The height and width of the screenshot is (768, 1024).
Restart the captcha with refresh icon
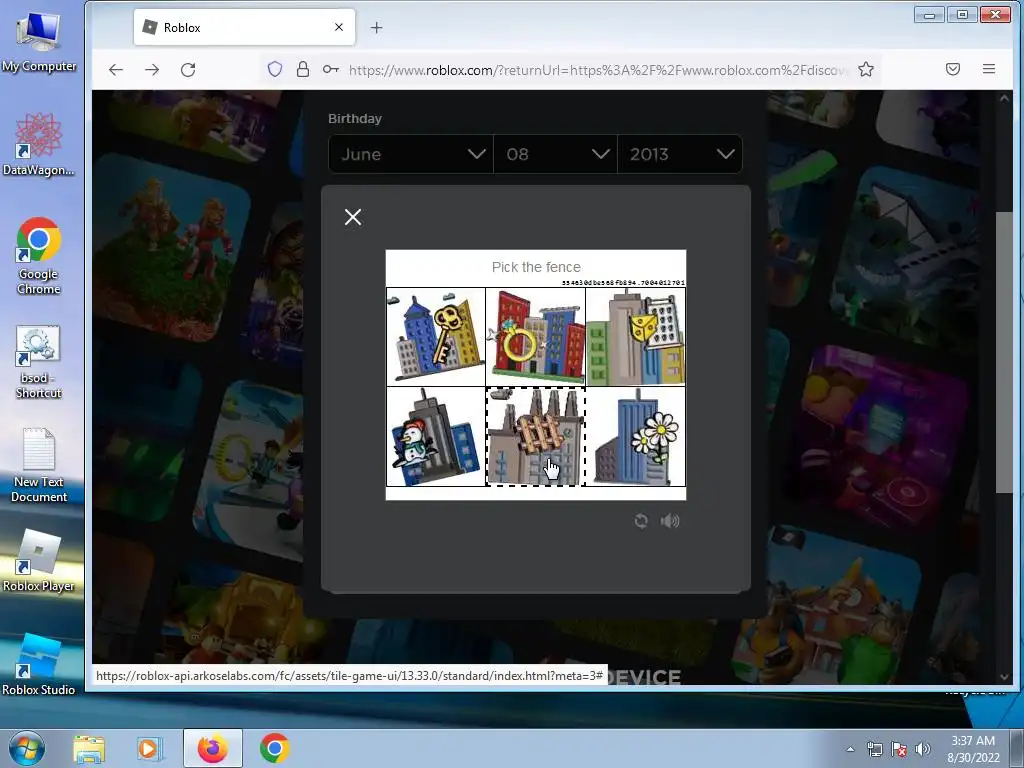[641, 520]
